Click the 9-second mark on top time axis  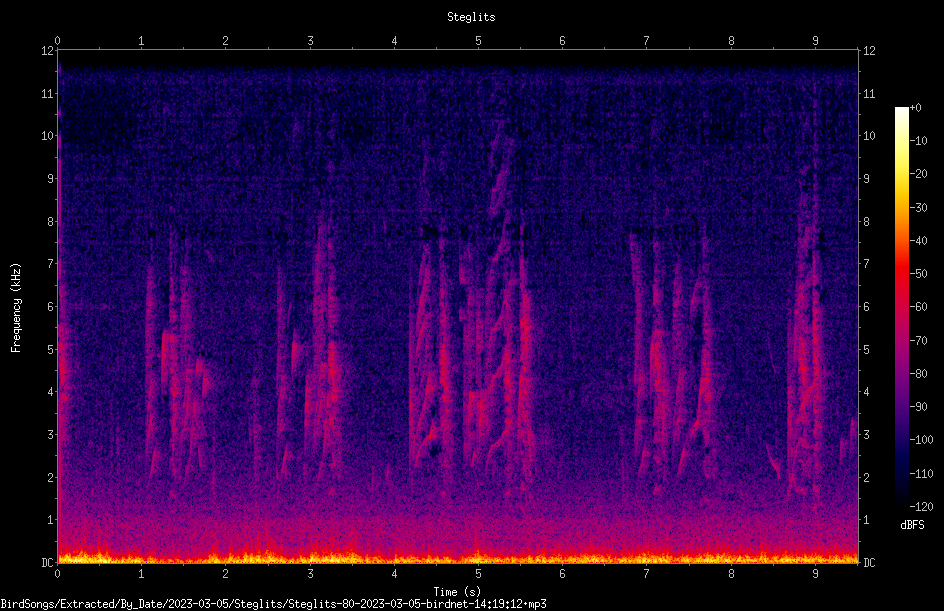tap(815, 40)
